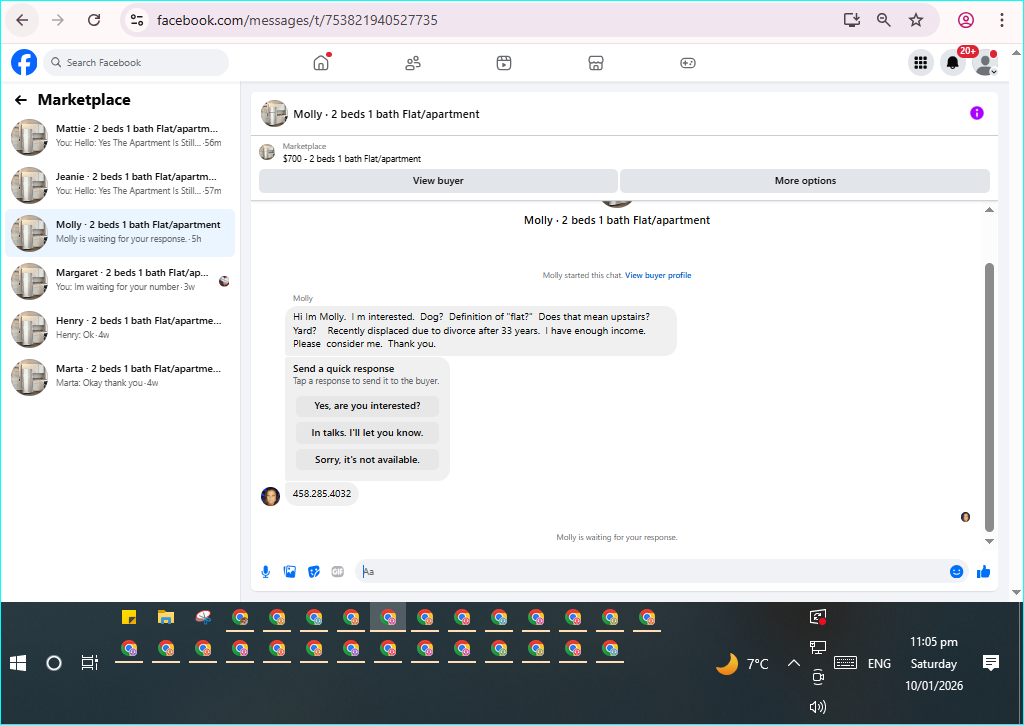Click the message text input field
The width and height of the screenshot is (1024, 725).
click(650, 572)
